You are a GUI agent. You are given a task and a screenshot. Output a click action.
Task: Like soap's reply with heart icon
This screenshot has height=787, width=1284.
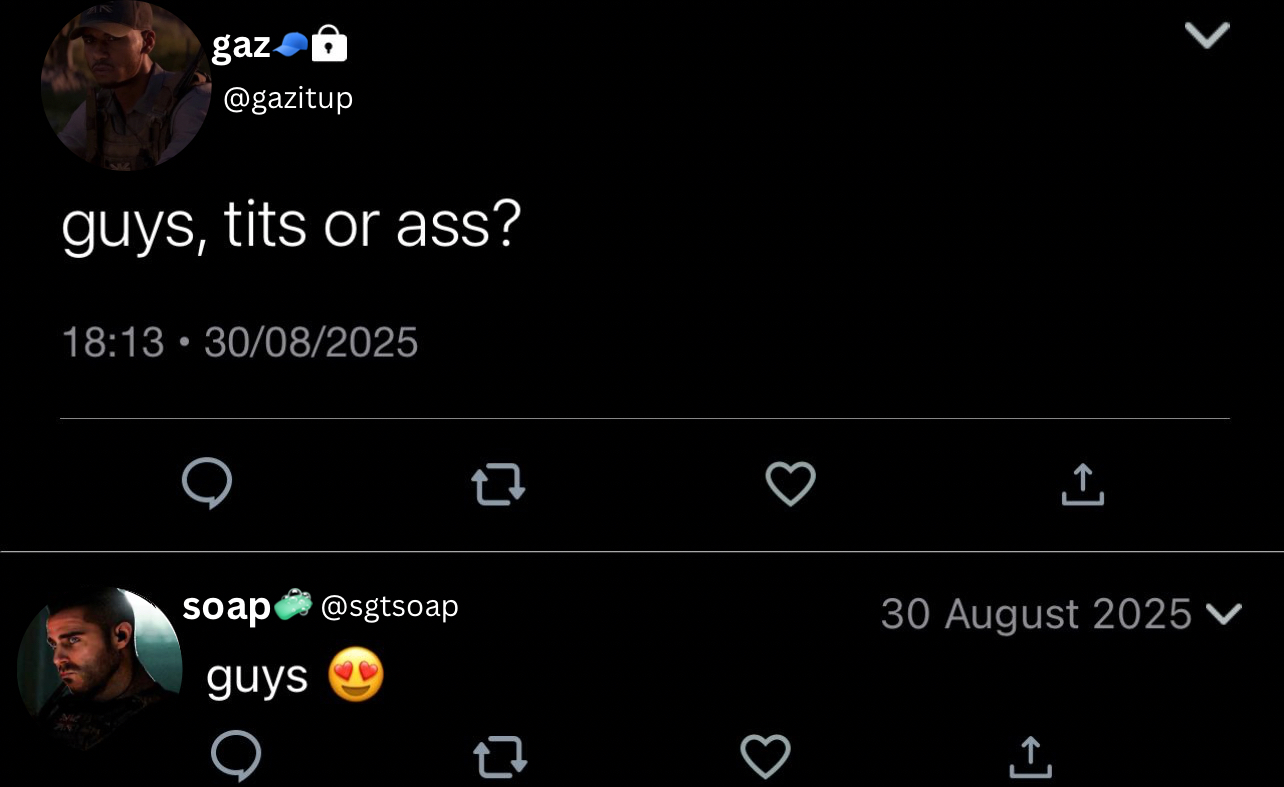[x=765, y=756]
